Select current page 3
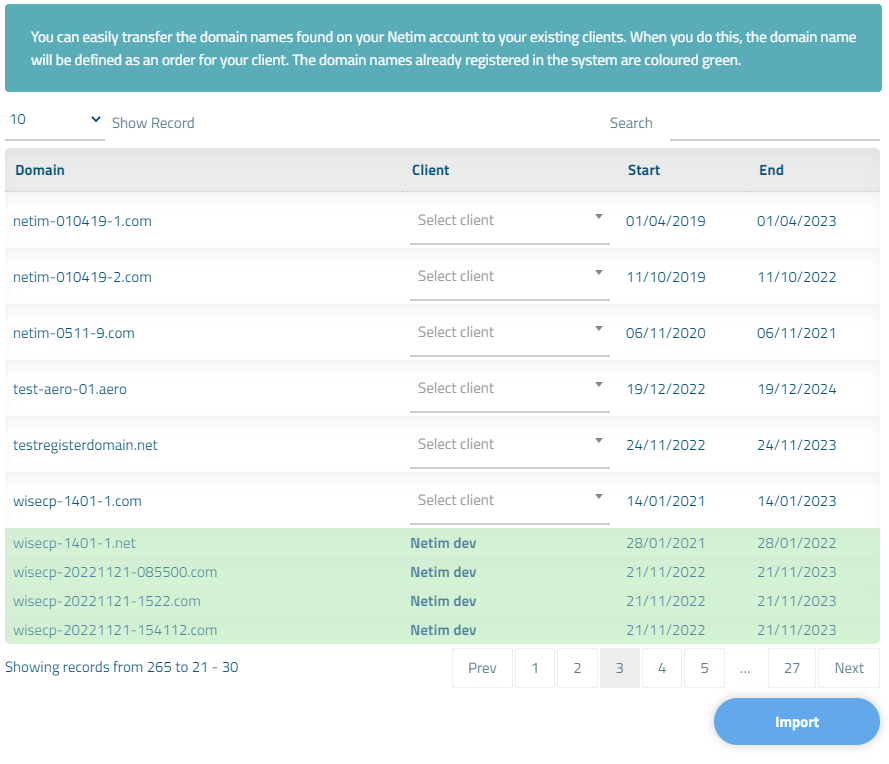The image size is (889, 764). [620, 668]
